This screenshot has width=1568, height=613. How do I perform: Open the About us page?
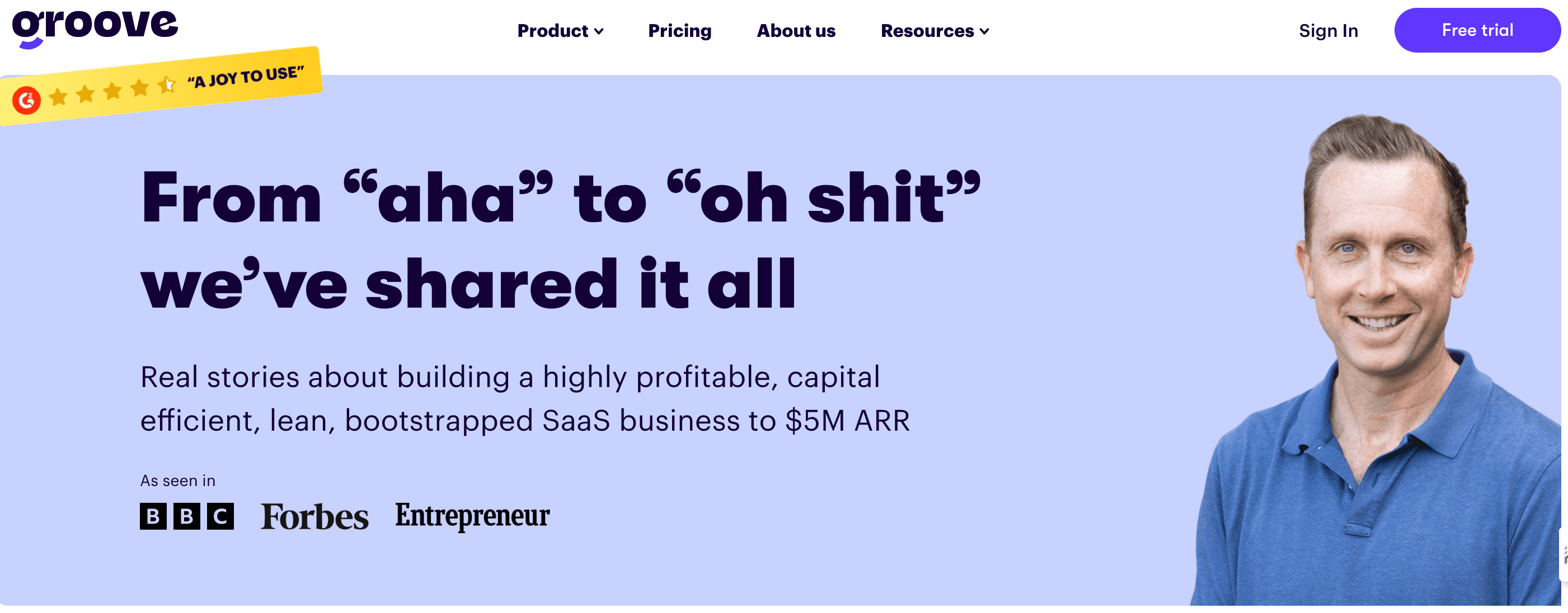[x=796, y=31]
